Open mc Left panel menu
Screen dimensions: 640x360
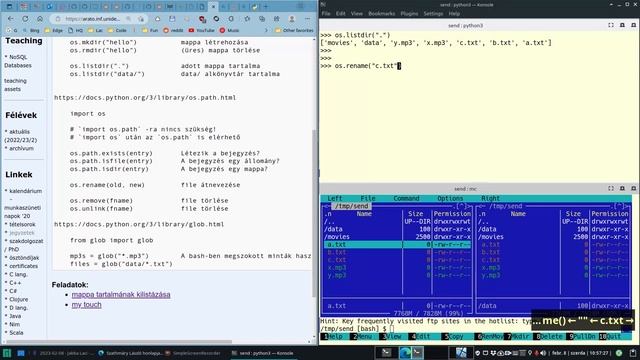[335, 198]
